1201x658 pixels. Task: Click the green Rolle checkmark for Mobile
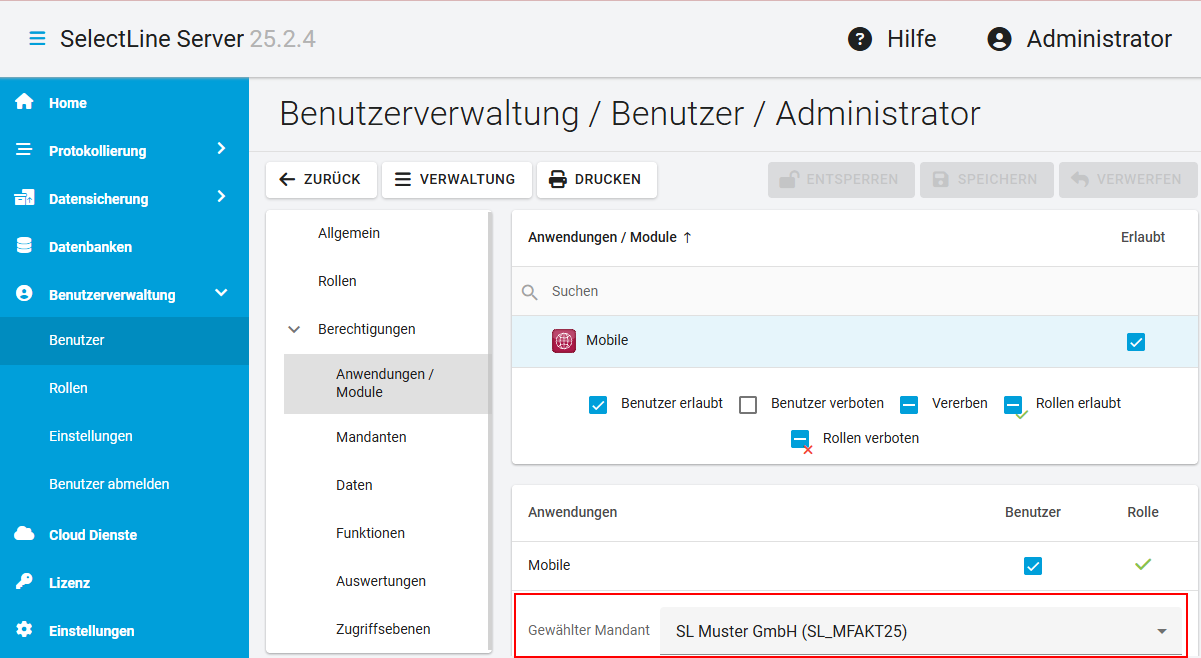coord(1143,565)
